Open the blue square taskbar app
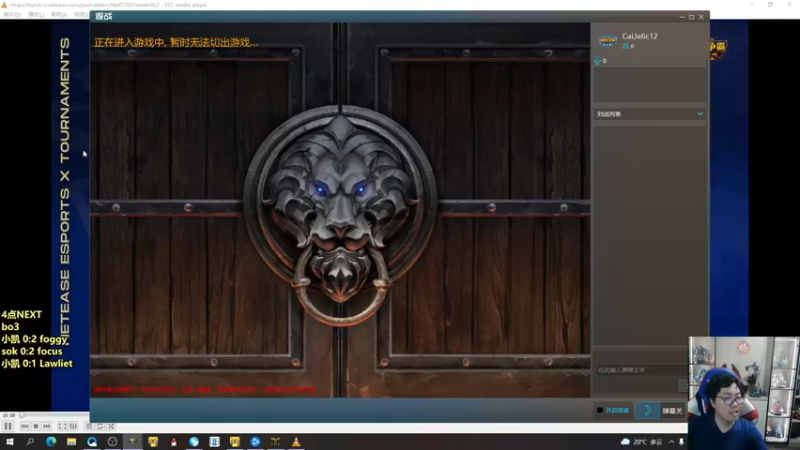 pyautogui.click(x=214, y=442)
